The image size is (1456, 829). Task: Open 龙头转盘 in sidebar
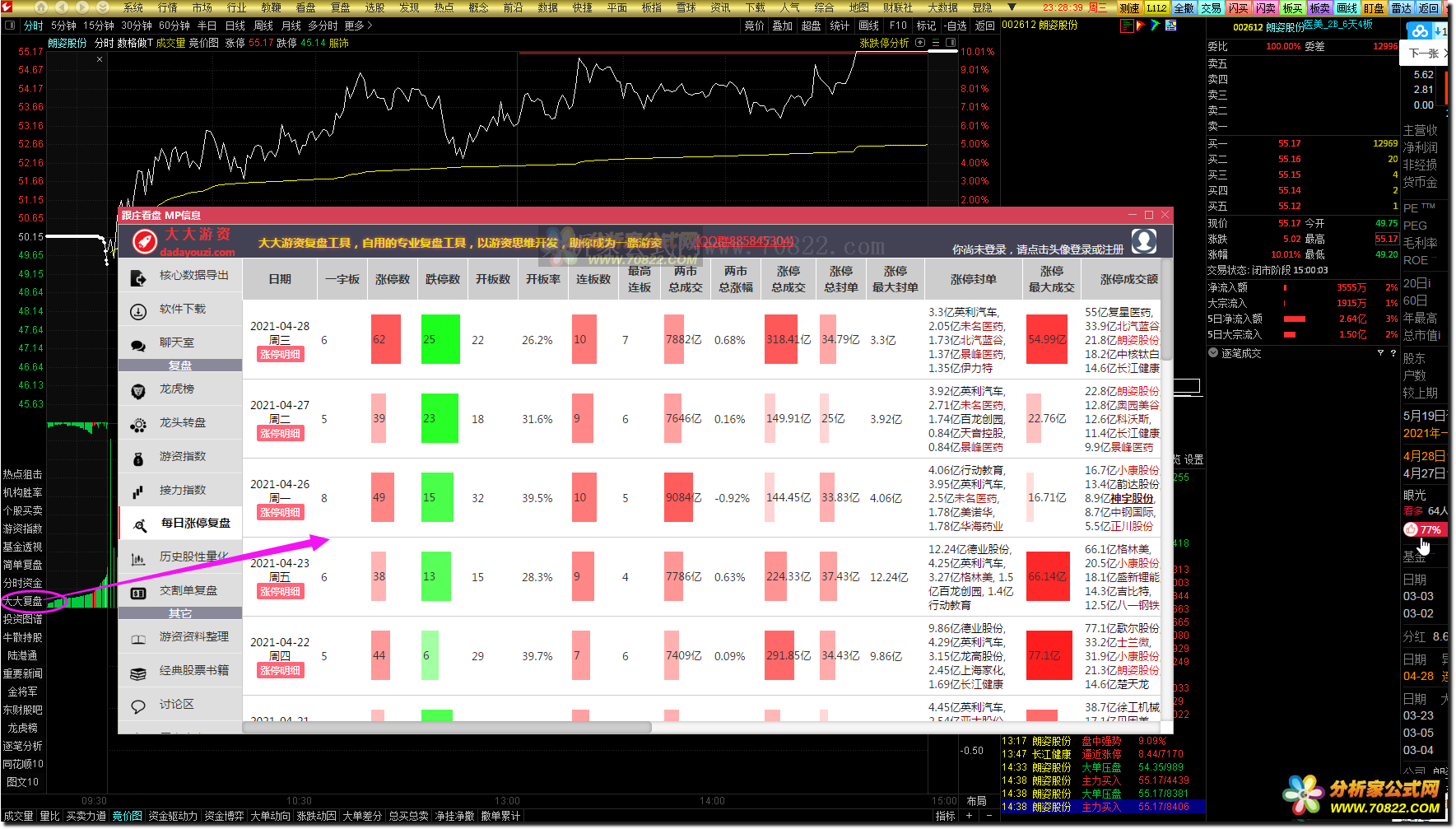[x=180, y=423]
